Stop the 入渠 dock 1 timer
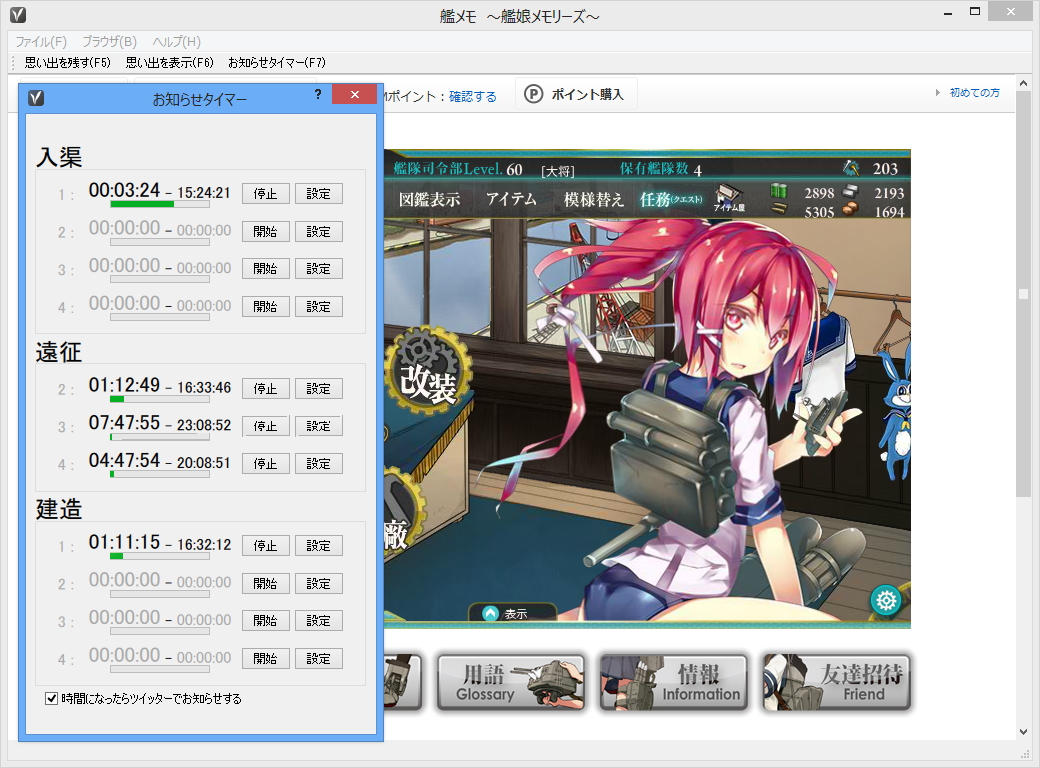The image size is (1040, 768). click(265, 194)
